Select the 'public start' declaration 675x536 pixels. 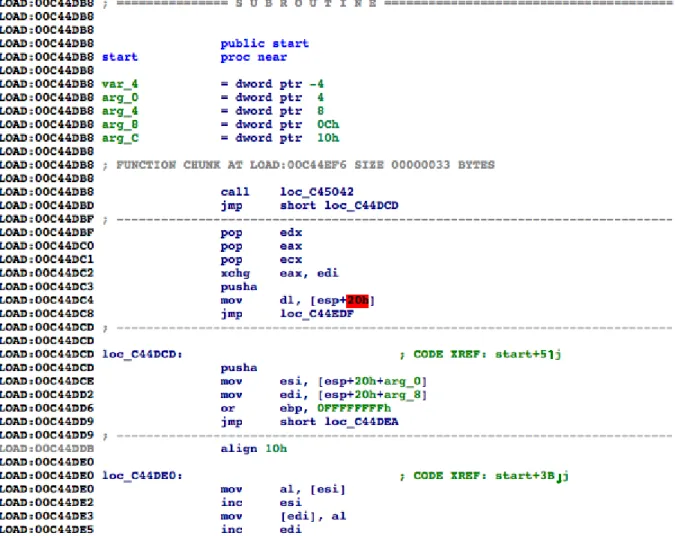(264, 43)
